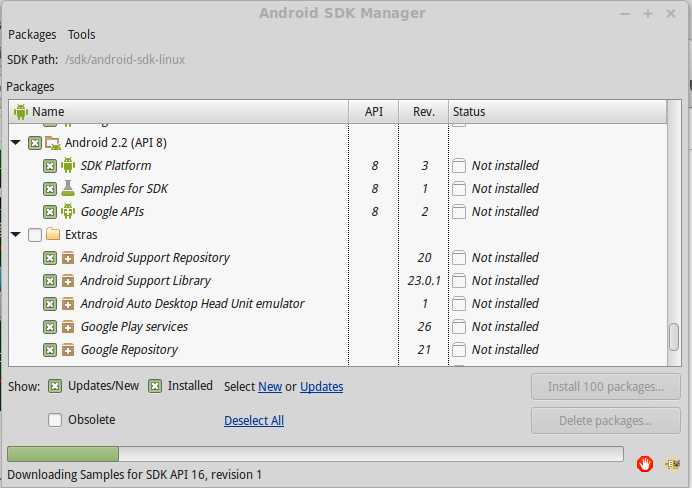Enable the Obsolete filter checkbox
Viewport: 692px width, 488px height.
pyautogui.click(x=55, y=420)
